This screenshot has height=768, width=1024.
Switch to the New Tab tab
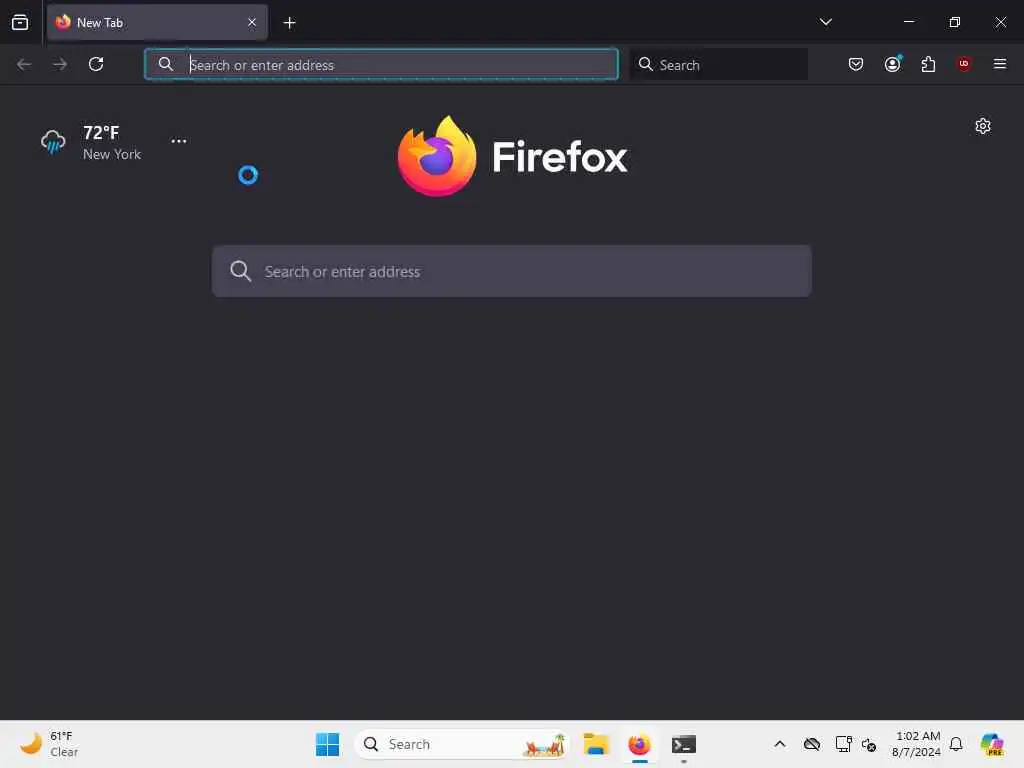[x=157, y=22]
